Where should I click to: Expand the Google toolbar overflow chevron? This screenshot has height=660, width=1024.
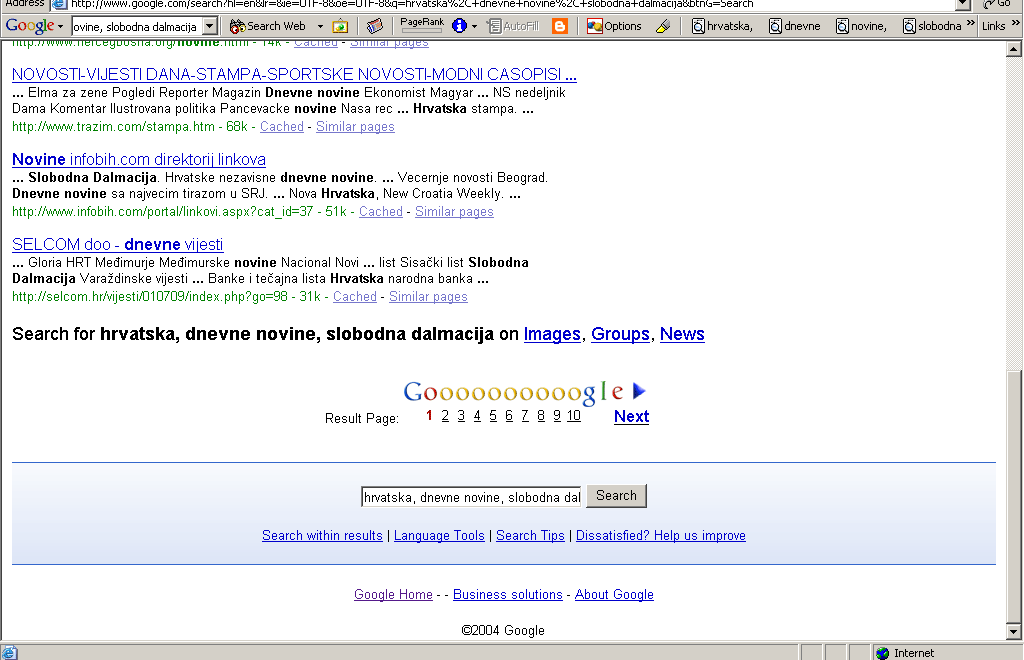coord(970,24)
